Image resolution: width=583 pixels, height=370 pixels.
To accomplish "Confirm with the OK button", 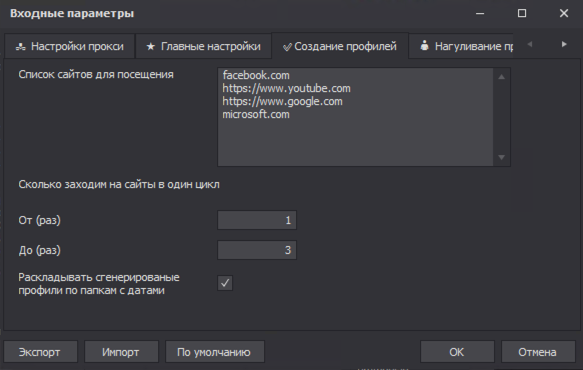I will click(457, 352).
